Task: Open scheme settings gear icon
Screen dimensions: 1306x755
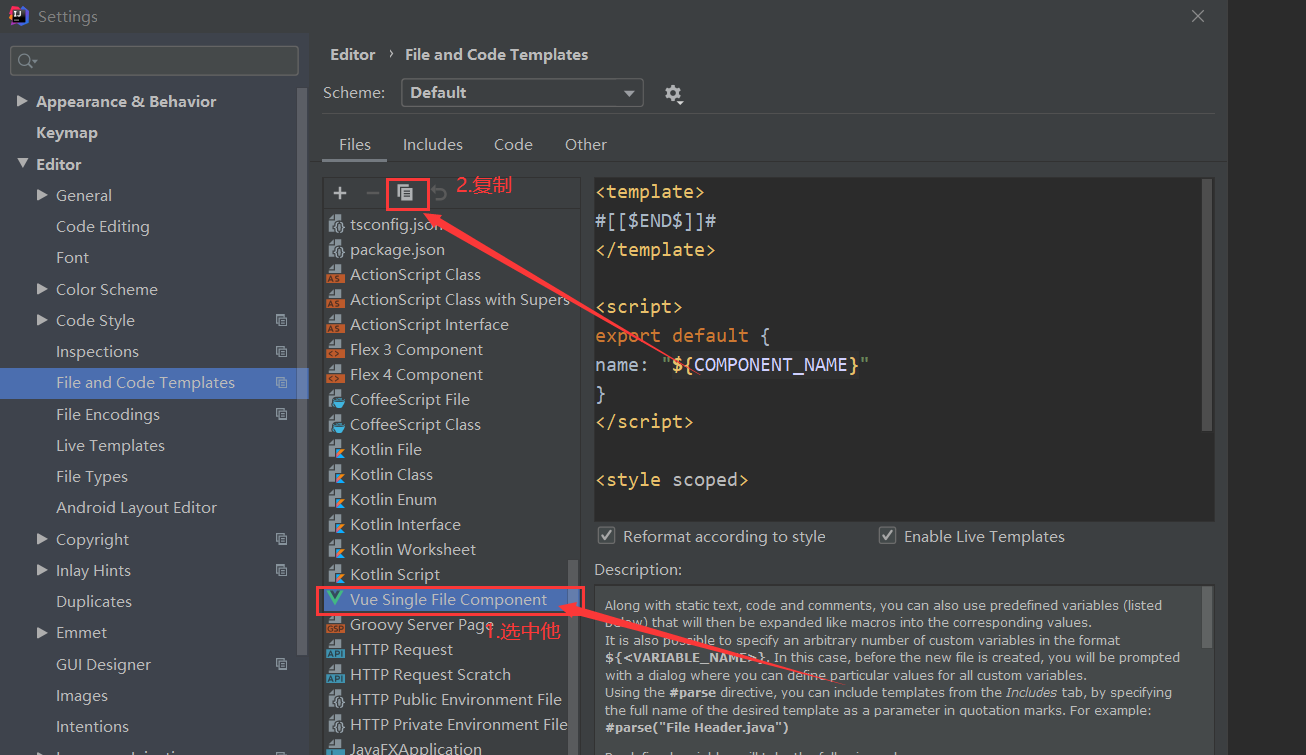Action: [x=673, y=94]
